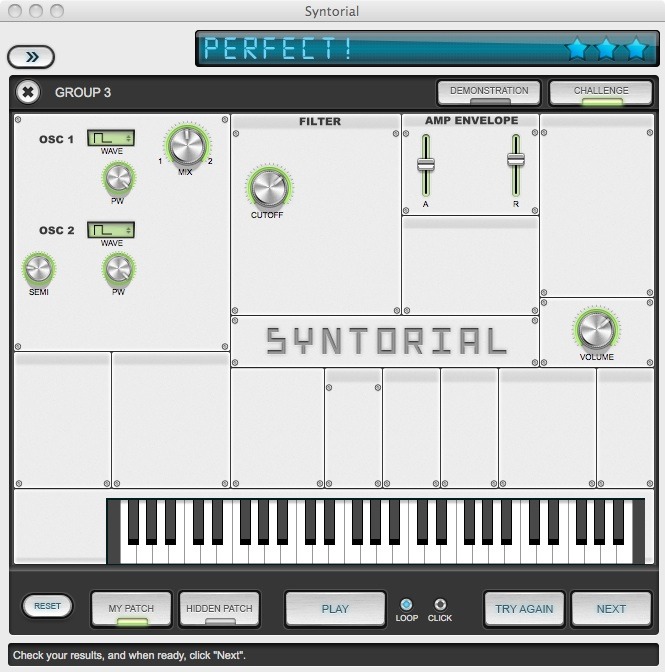The width and height of the screenshot is (665, 672).
Task: Click the Try Again button
Action: pyautogui.click(x=524, y=609)
